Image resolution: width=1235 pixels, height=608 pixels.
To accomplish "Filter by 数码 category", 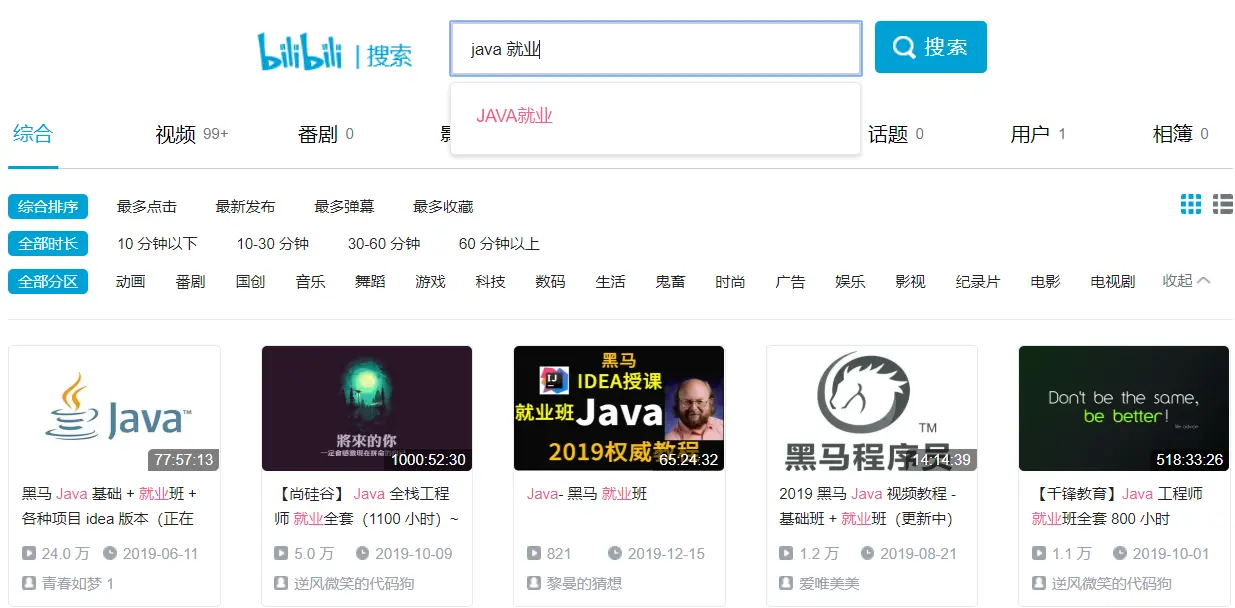I will click(x=551, y=282).
